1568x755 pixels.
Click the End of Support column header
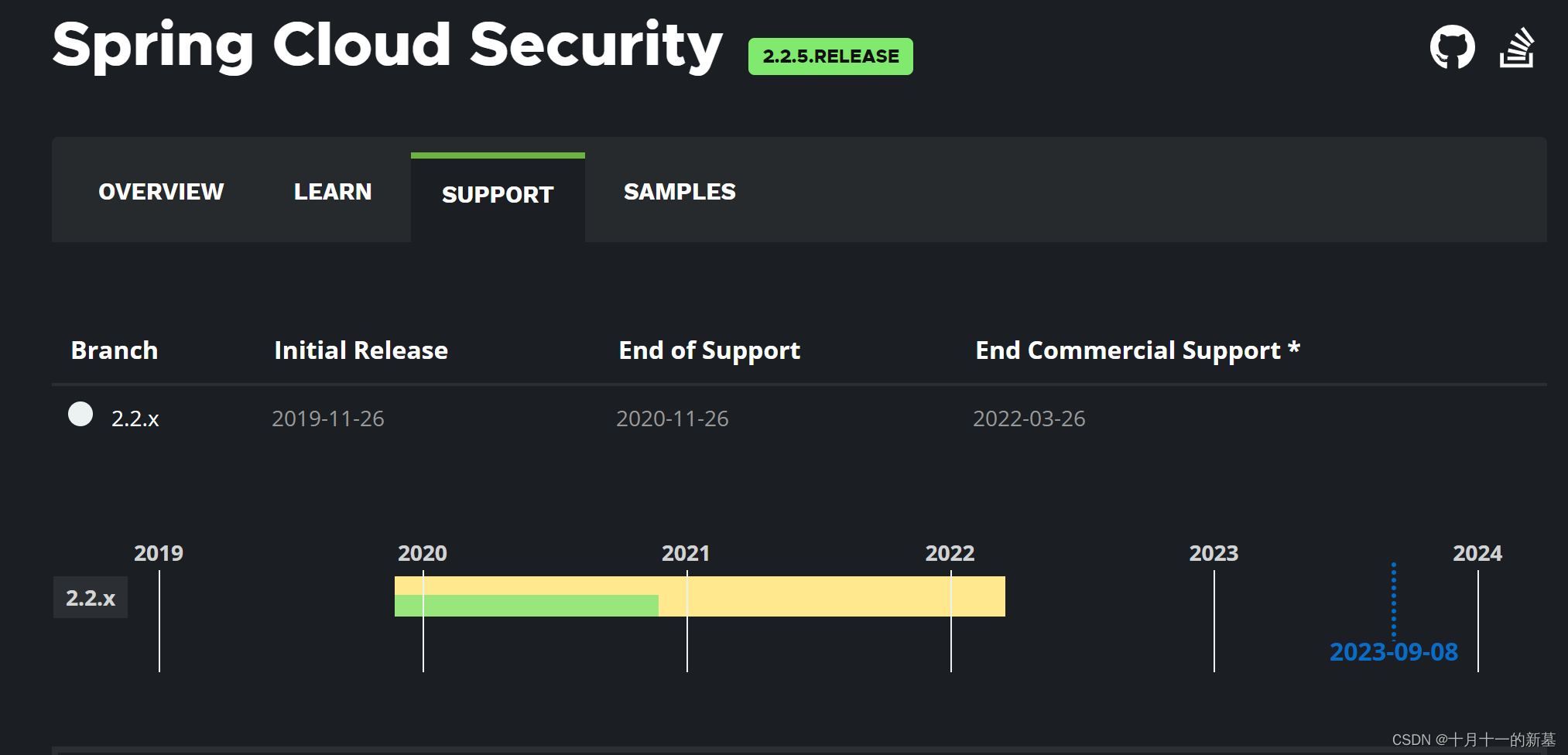tap(709, 350)
